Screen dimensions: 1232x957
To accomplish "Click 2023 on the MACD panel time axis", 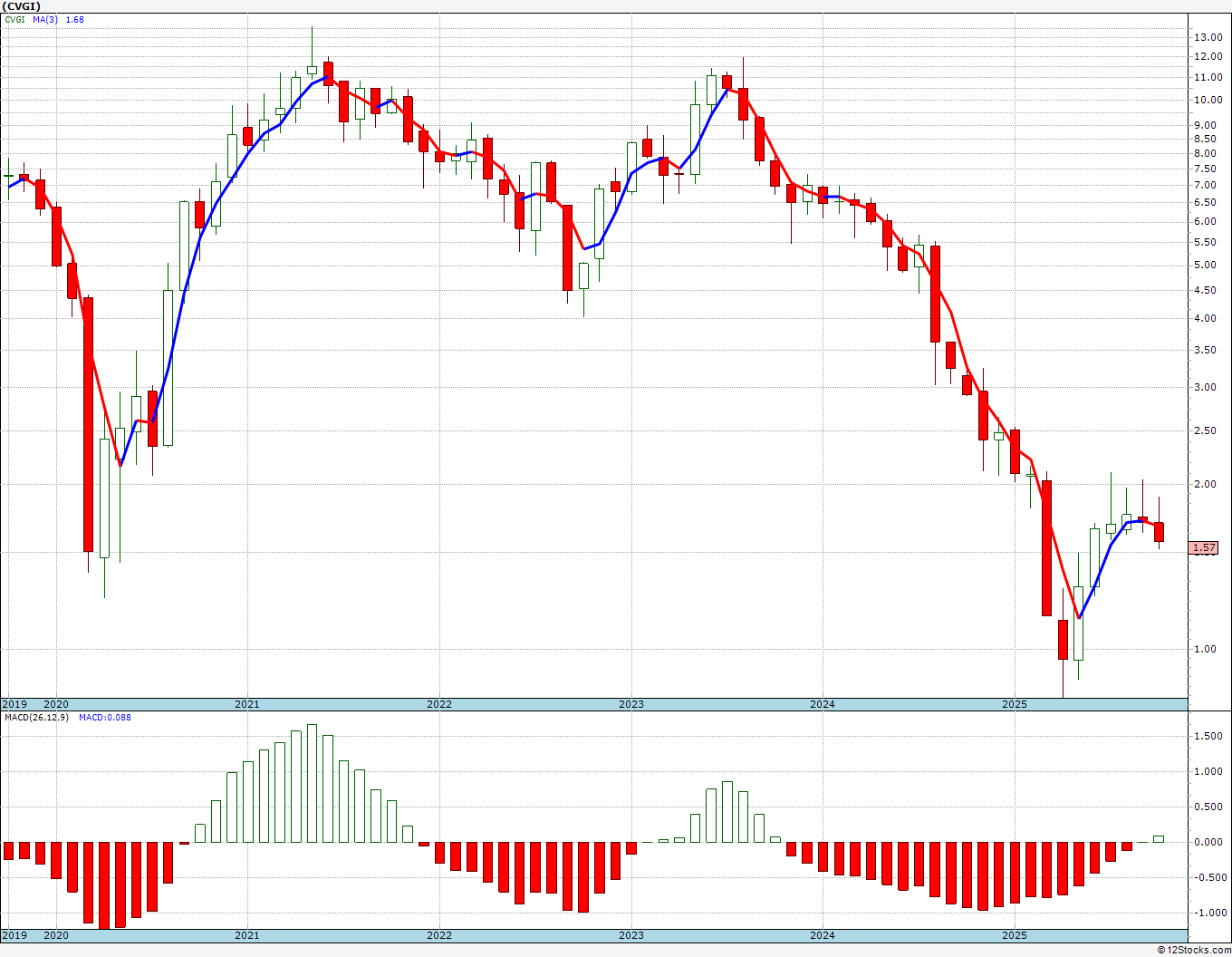I will [x=631, y=935].
